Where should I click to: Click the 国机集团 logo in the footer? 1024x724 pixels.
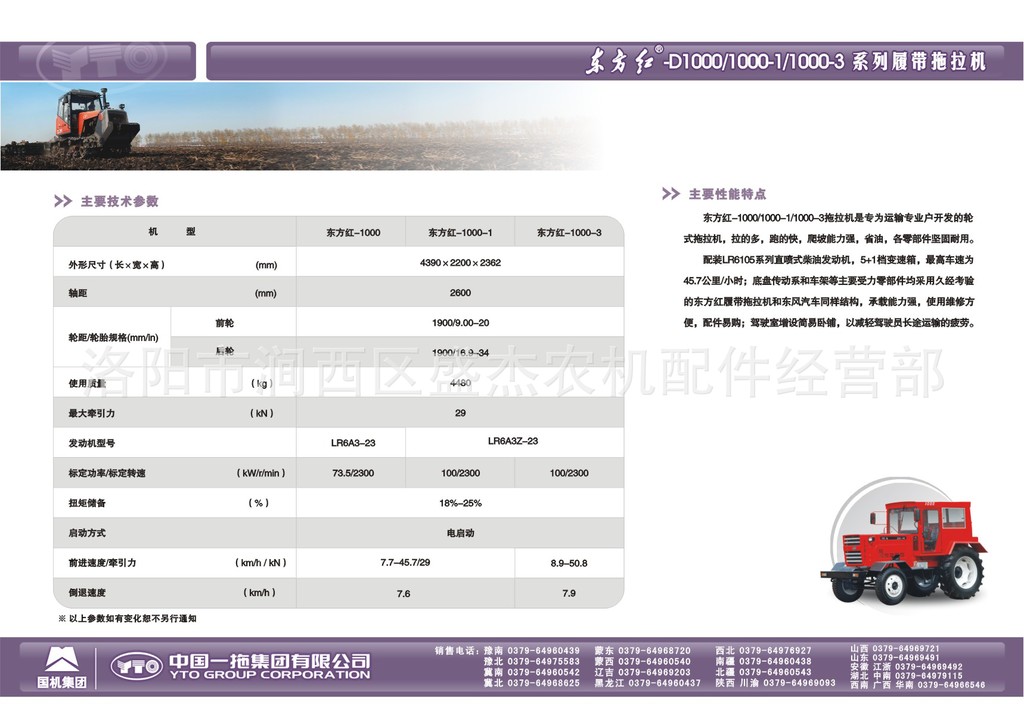tap(61, 667)
